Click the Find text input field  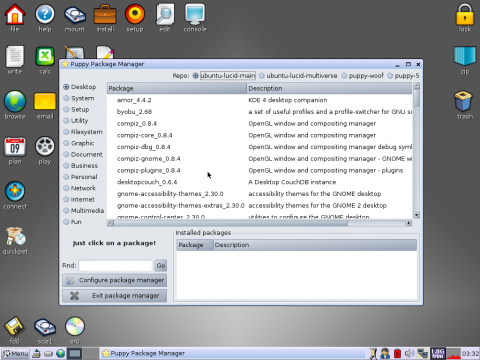[115, 265]
